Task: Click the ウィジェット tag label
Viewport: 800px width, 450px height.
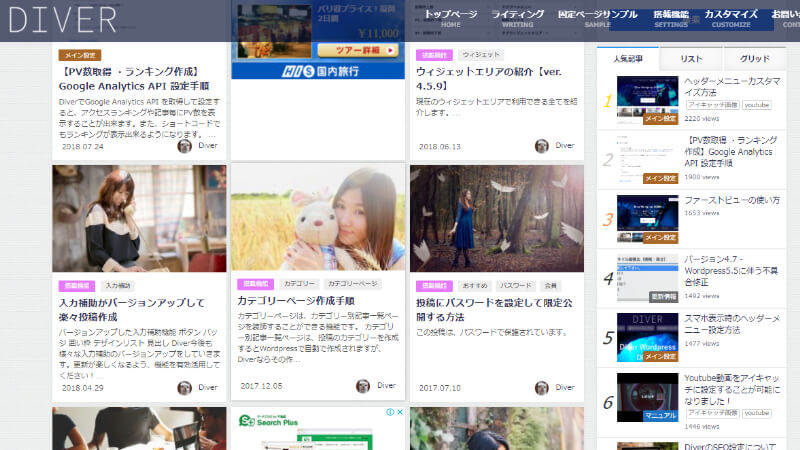Action: tap(481, 55)
